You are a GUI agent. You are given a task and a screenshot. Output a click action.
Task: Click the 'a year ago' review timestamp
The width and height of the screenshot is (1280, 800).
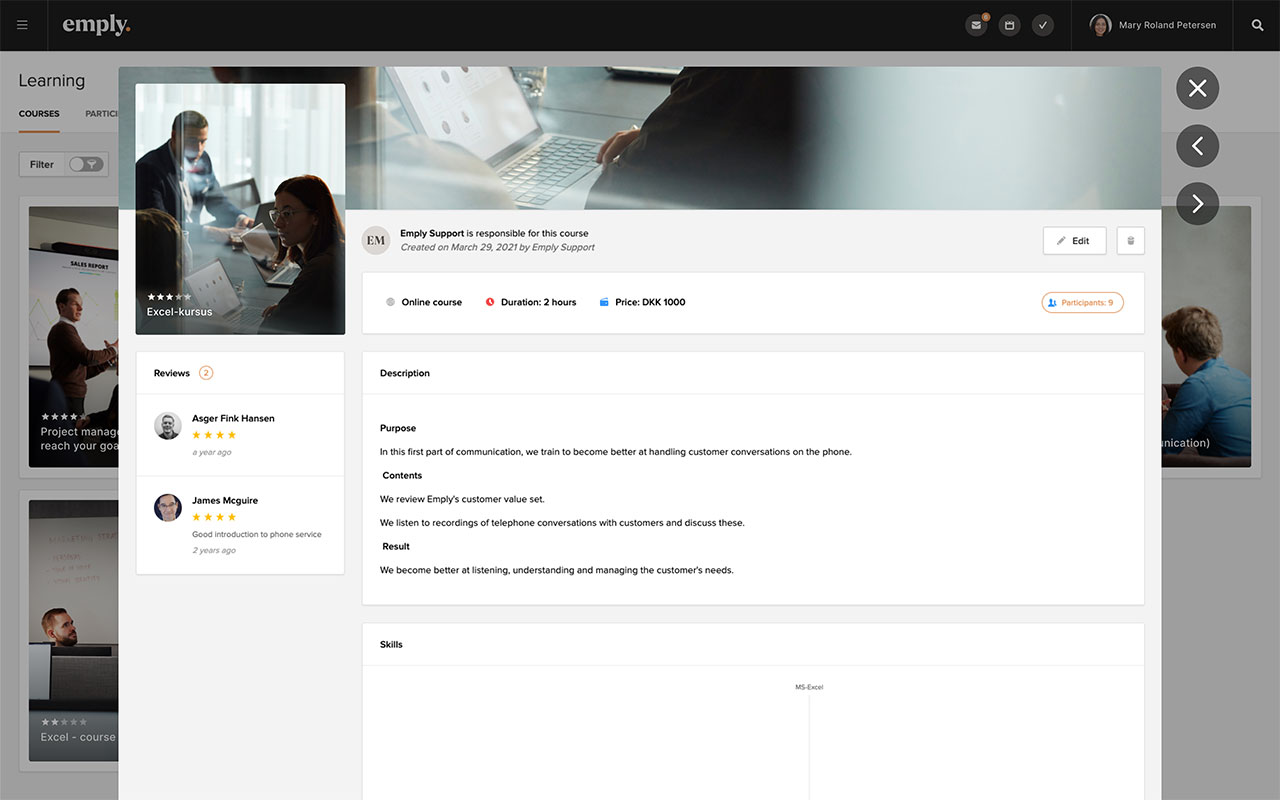[212, 452]
